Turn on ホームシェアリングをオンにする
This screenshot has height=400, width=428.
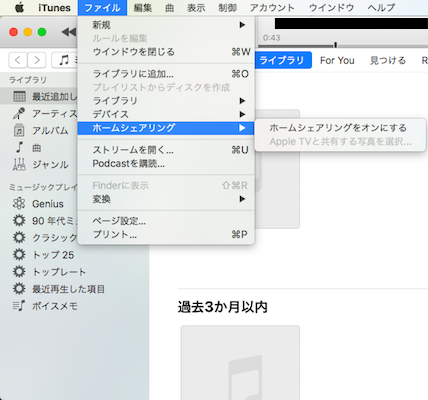340,128
